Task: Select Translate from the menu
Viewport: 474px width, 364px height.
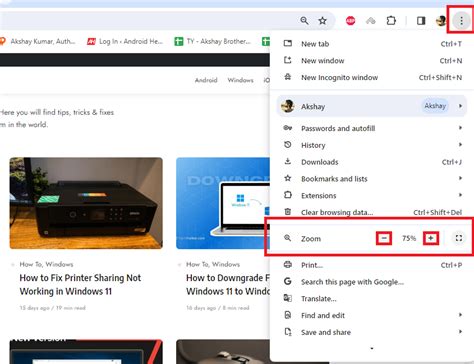Action: coord(372,299)
